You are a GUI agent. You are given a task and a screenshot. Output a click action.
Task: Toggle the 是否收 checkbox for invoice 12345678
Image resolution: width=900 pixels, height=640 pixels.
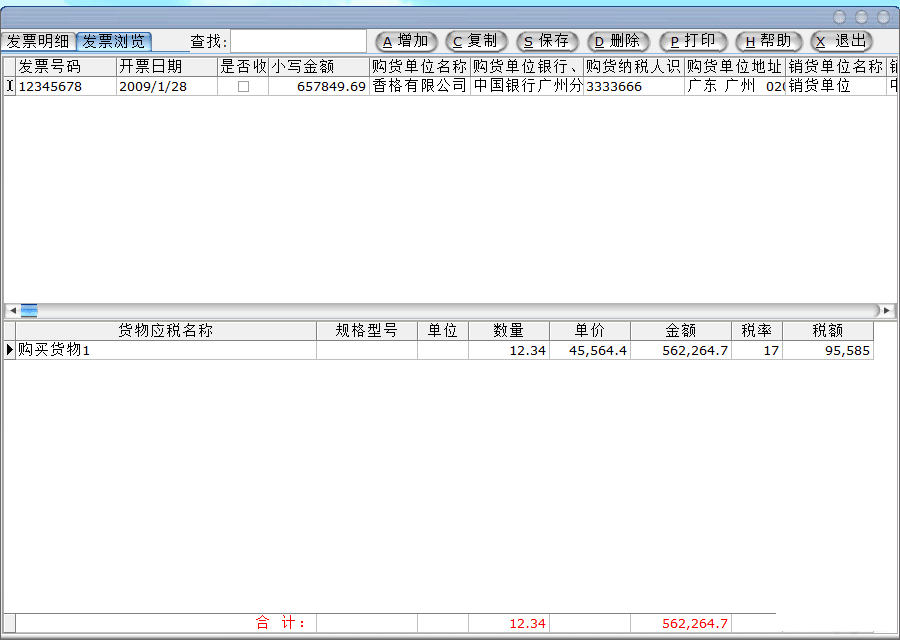pos(243,87)
